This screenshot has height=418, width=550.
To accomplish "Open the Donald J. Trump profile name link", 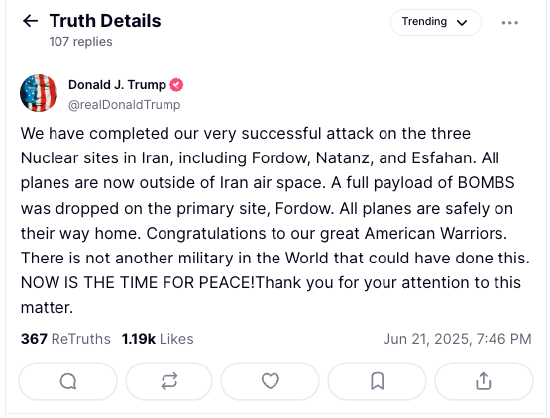I will click(117, 85).
